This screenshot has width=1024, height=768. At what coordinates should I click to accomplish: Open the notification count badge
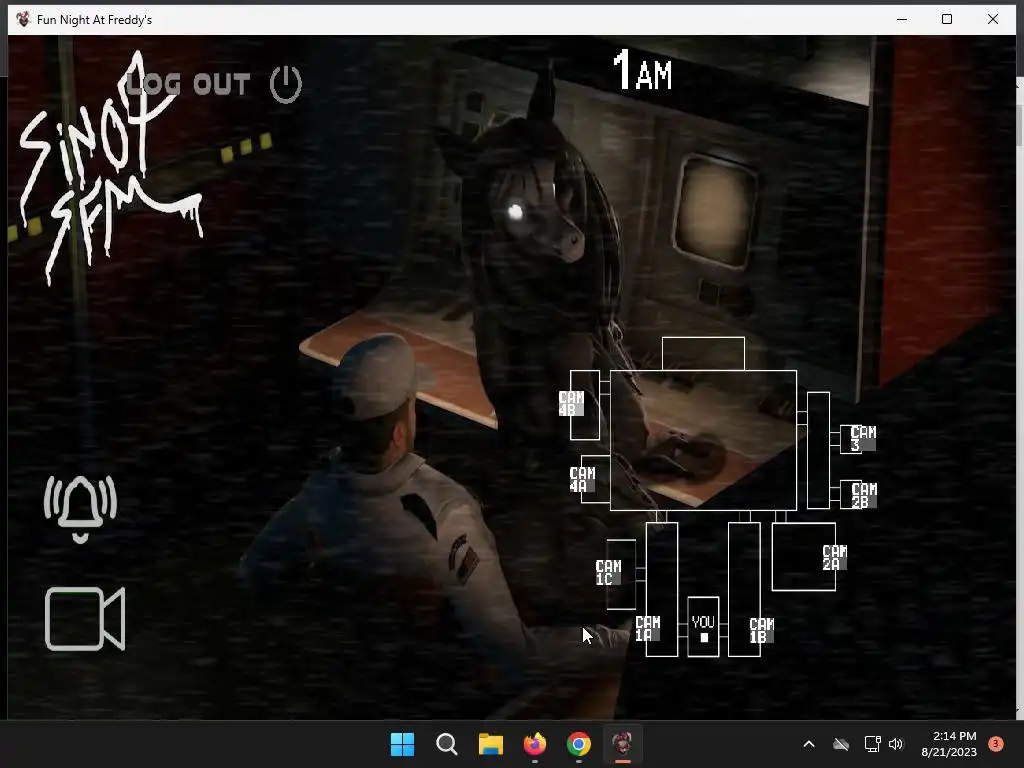click(x=996, y=743)
